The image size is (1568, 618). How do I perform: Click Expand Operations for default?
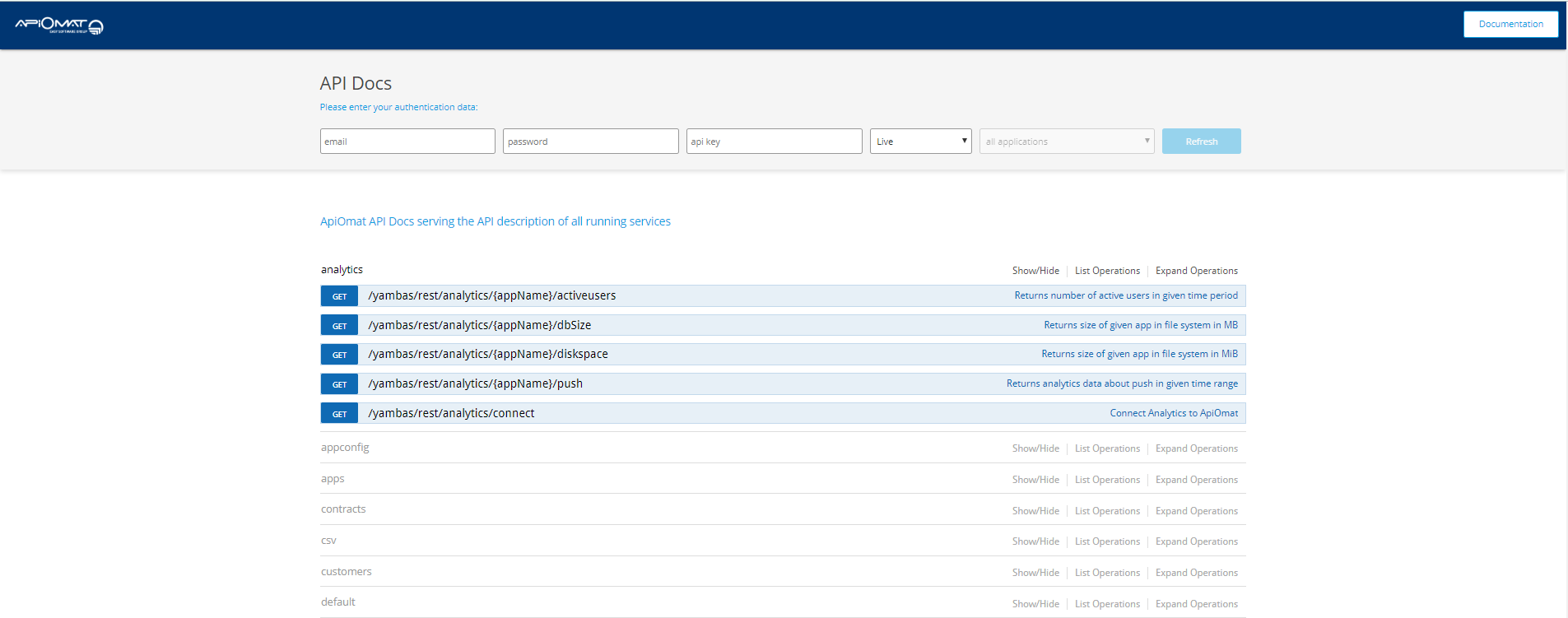pyautogui.click(x=1196, y=604)
